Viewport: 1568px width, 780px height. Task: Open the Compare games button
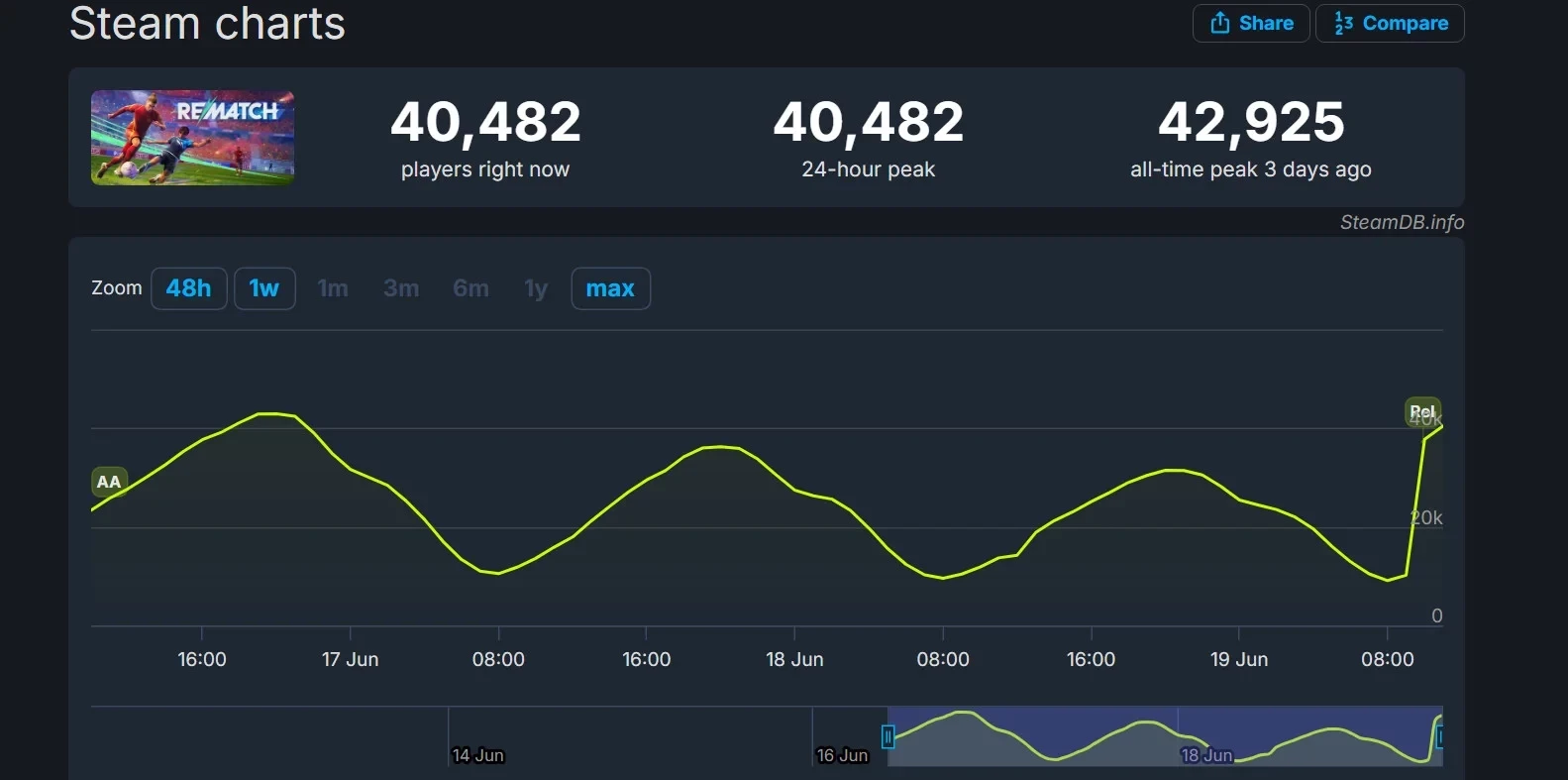(1390, 23)
